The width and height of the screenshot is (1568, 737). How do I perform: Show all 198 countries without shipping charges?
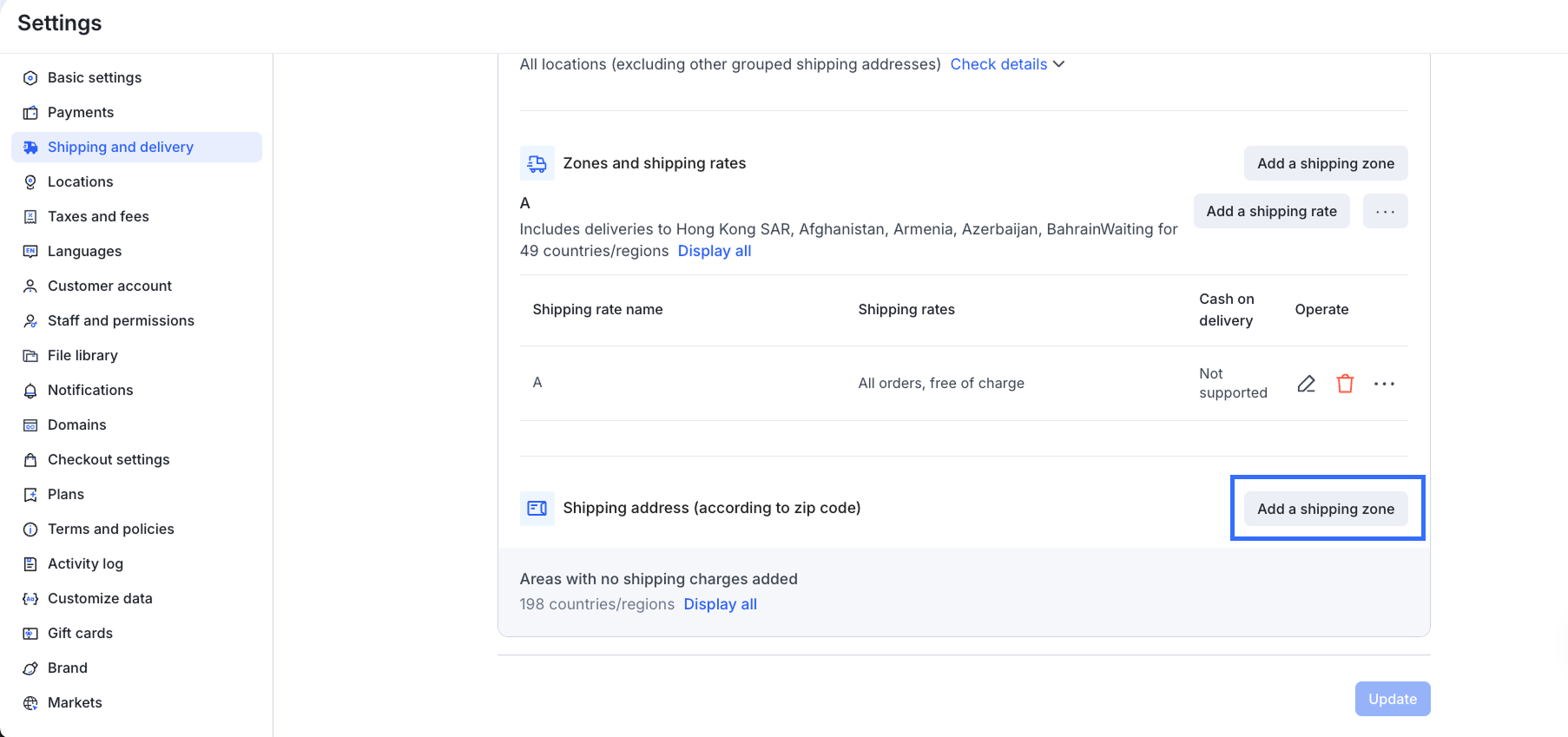coord(720,604)
